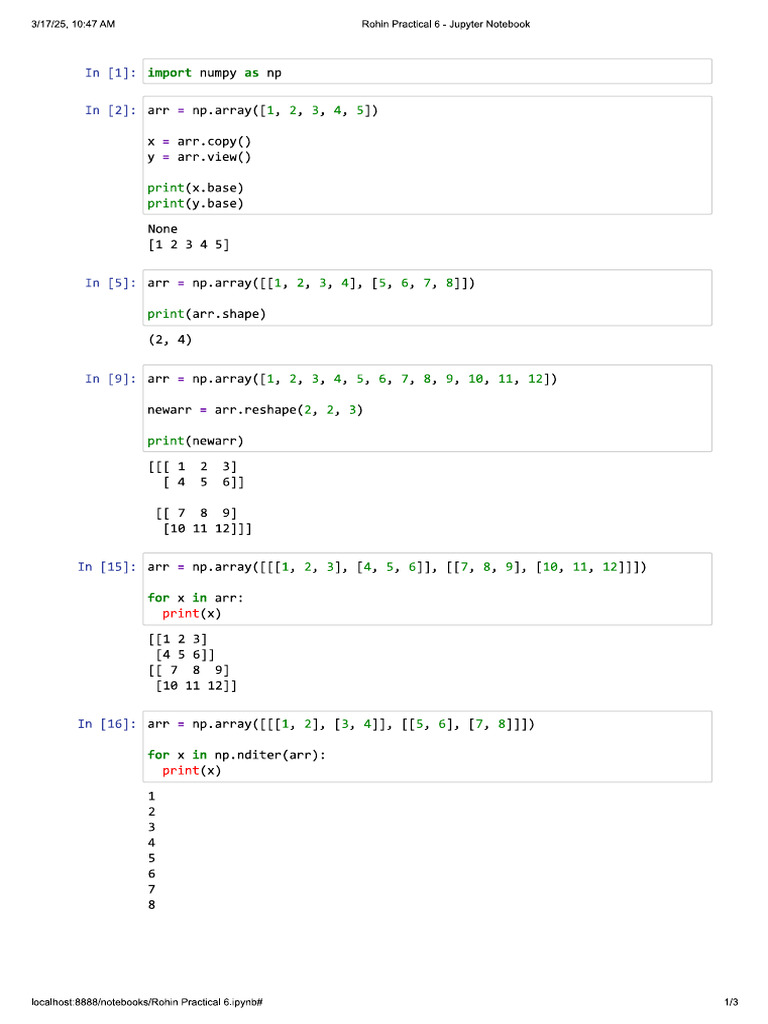Select the In [1] prompt label

pyautogui.click(x=110, y=72)
